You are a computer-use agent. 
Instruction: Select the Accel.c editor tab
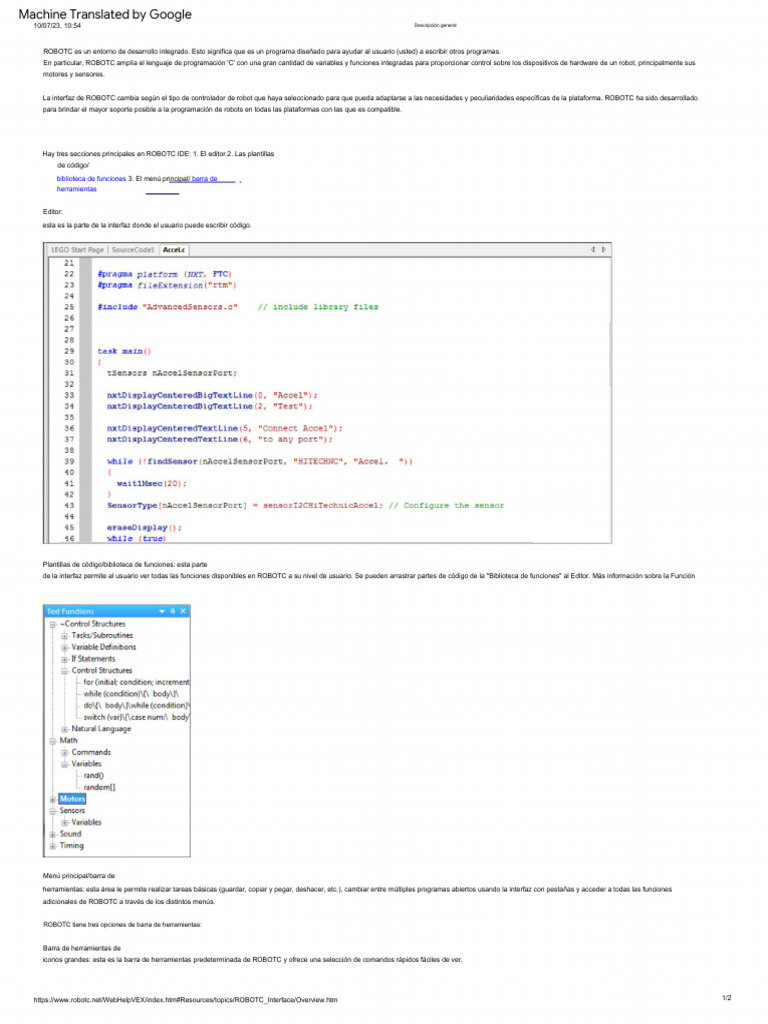[174, 249]
